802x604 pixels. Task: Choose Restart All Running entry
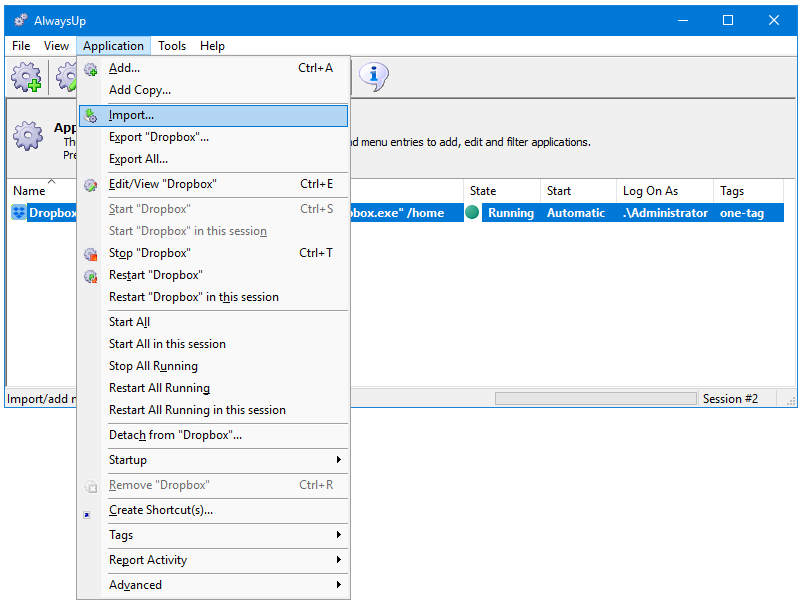click(x=213, y=388)
